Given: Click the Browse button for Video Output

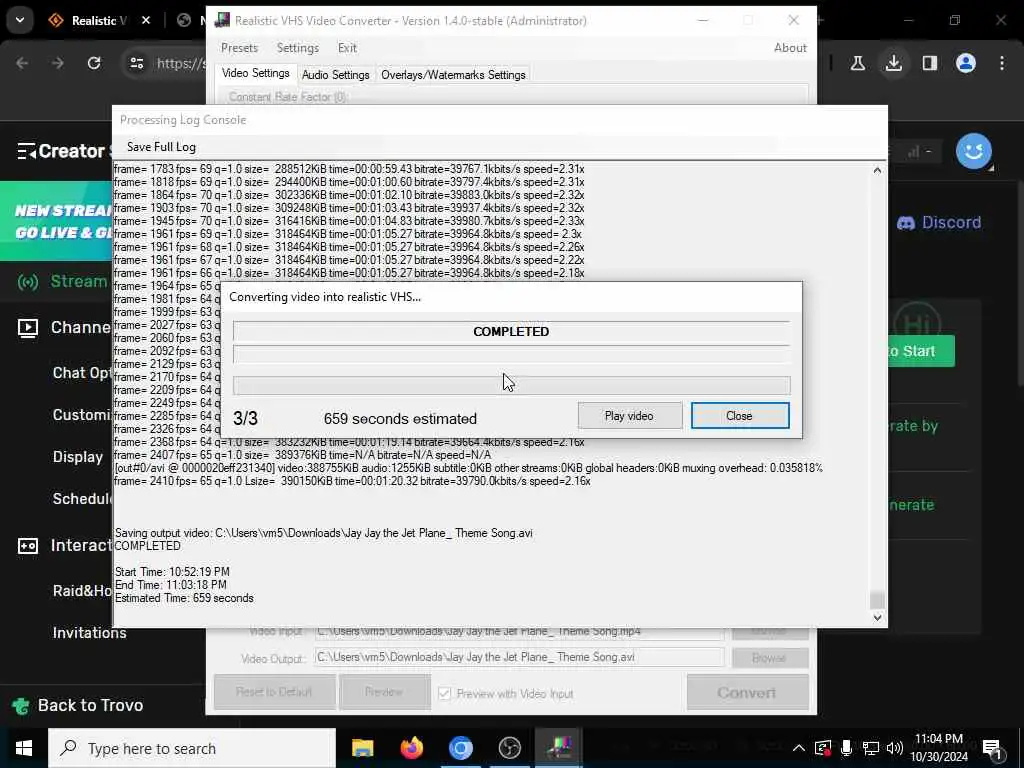Looking at the screenshot, I should click(769, 658).
